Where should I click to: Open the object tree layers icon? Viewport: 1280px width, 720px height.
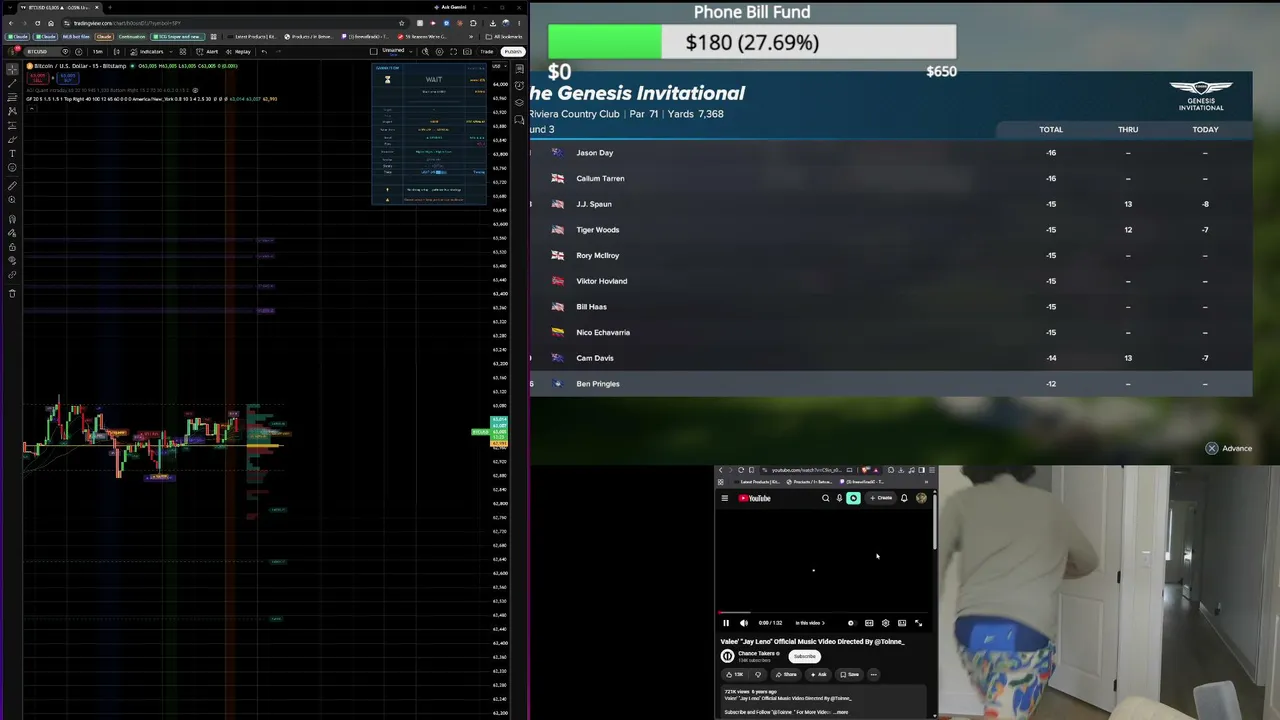click(x=519, y=101)
